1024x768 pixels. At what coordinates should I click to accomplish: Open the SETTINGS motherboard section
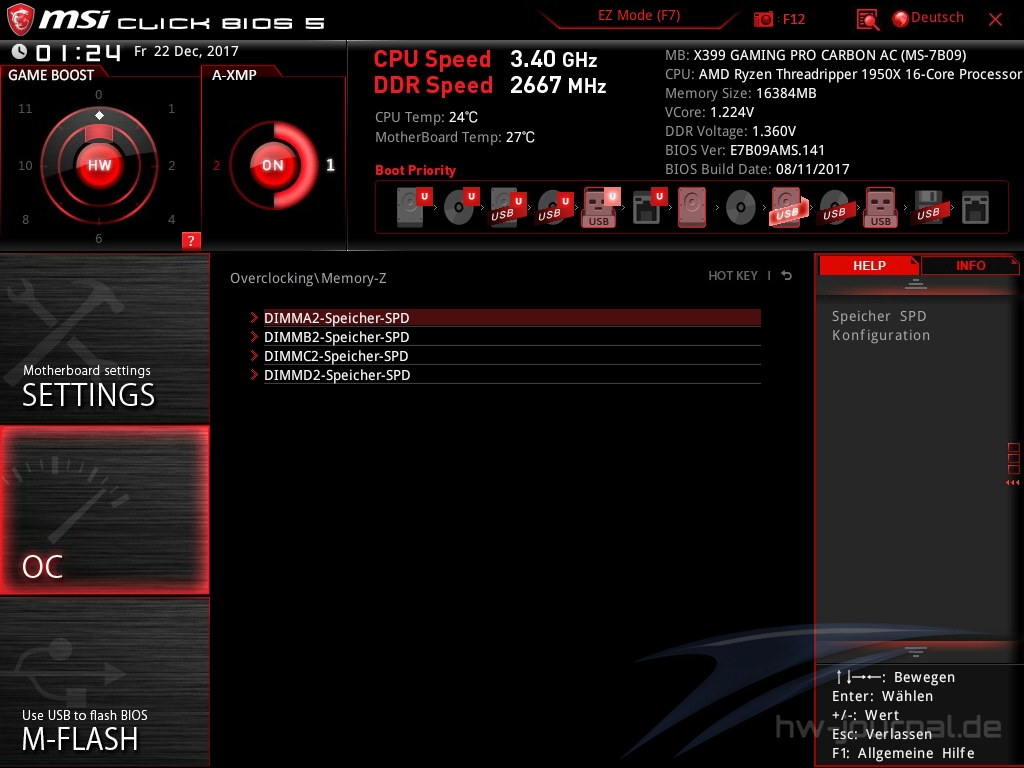104,338
